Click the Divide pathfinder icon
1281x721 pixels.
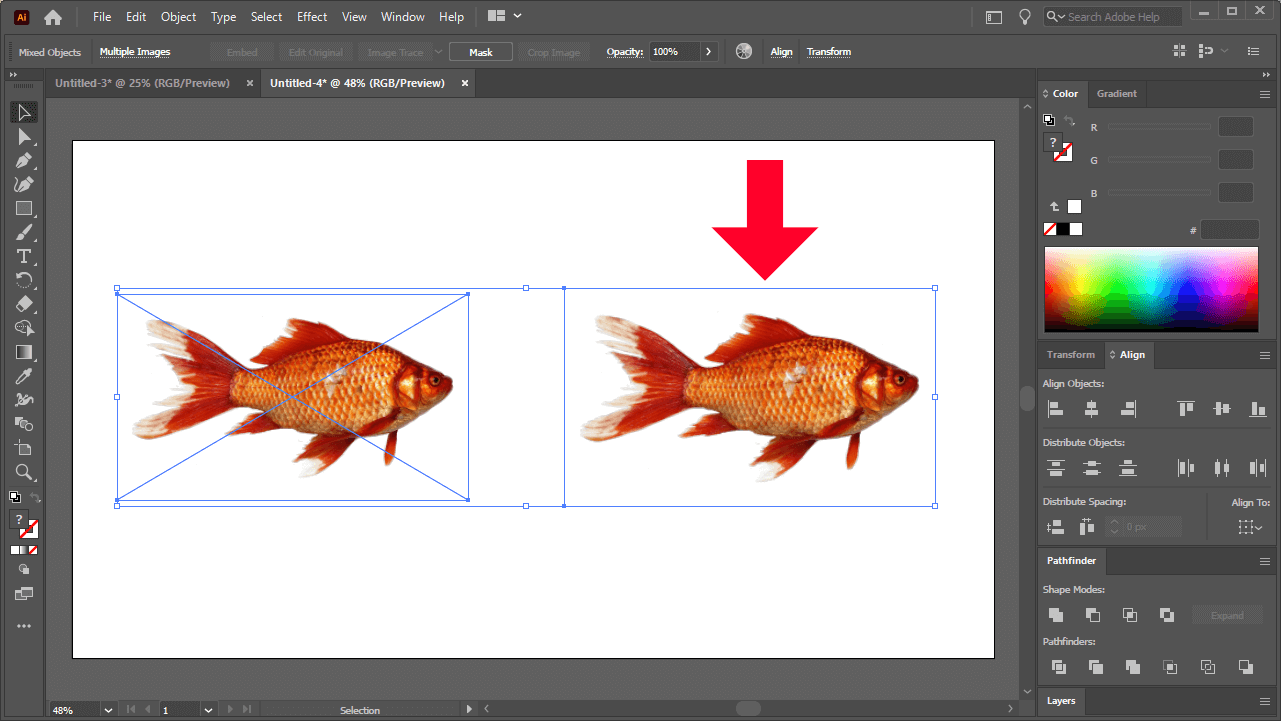click(x=1058, y=667)
